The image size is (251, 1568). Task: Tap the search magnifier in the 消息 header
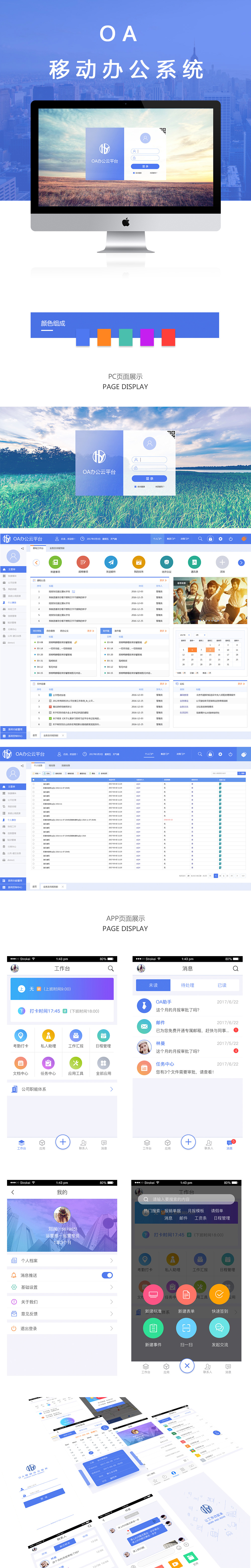[x=236, y=968]
